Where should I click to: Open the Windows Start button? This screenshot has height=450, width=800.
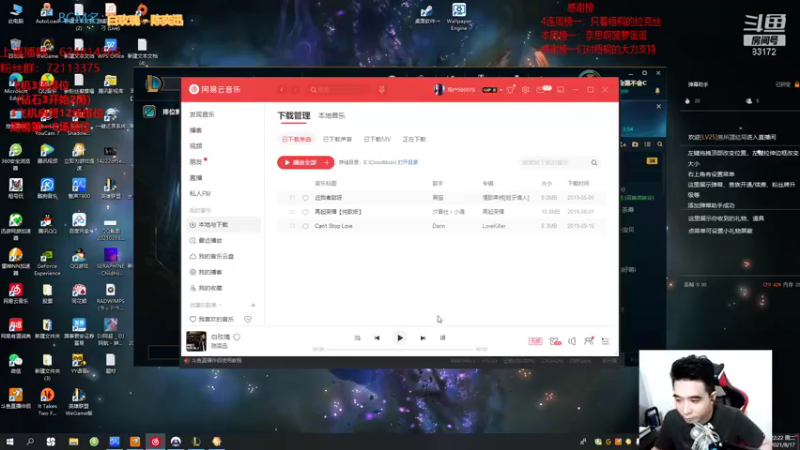tap(10, 441)
